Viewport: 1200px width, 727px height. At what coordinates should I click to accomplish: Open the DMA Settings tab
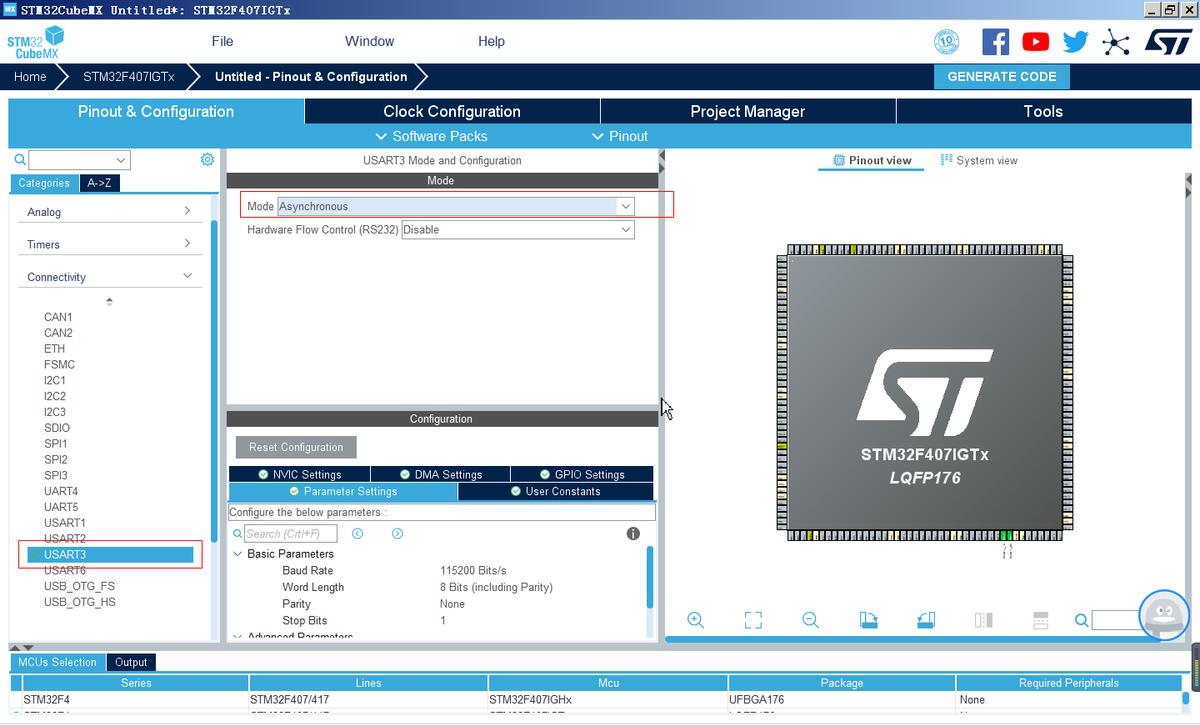point(441,474)
